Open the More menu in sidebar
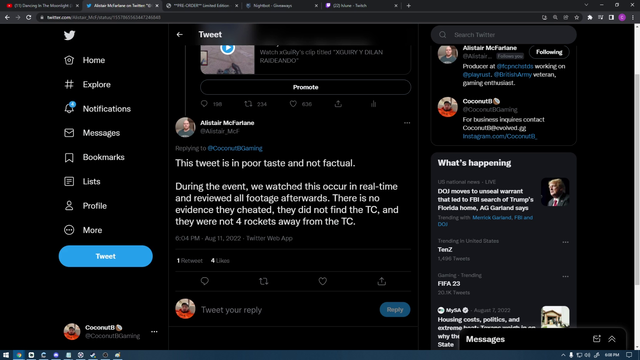This screenshot has width=640, height=360. point(83,230)
